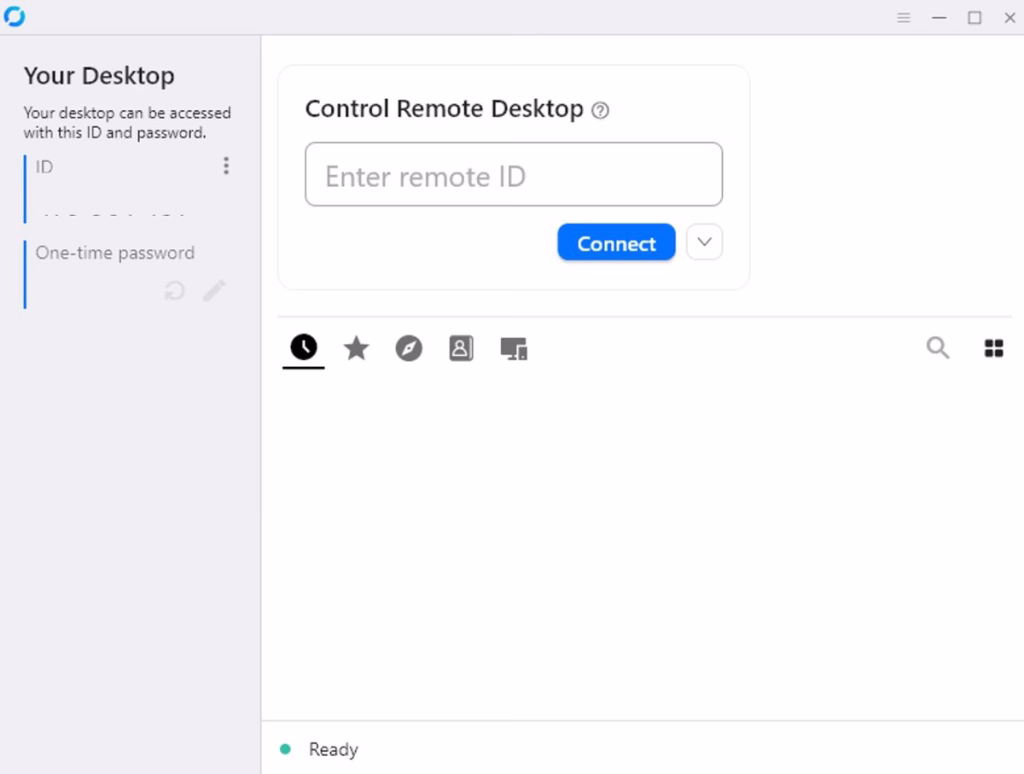Click the search magnifier icon
1024x774 pixels.
coord(938,347)
